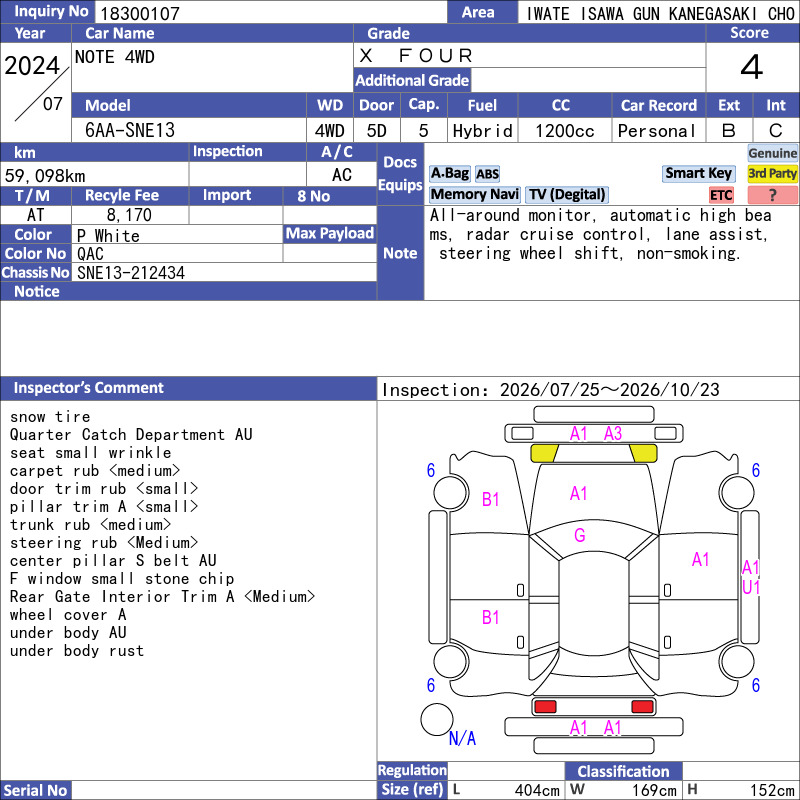Click the red question mark badge
800x800 pixels.
[x=772, y=195]
